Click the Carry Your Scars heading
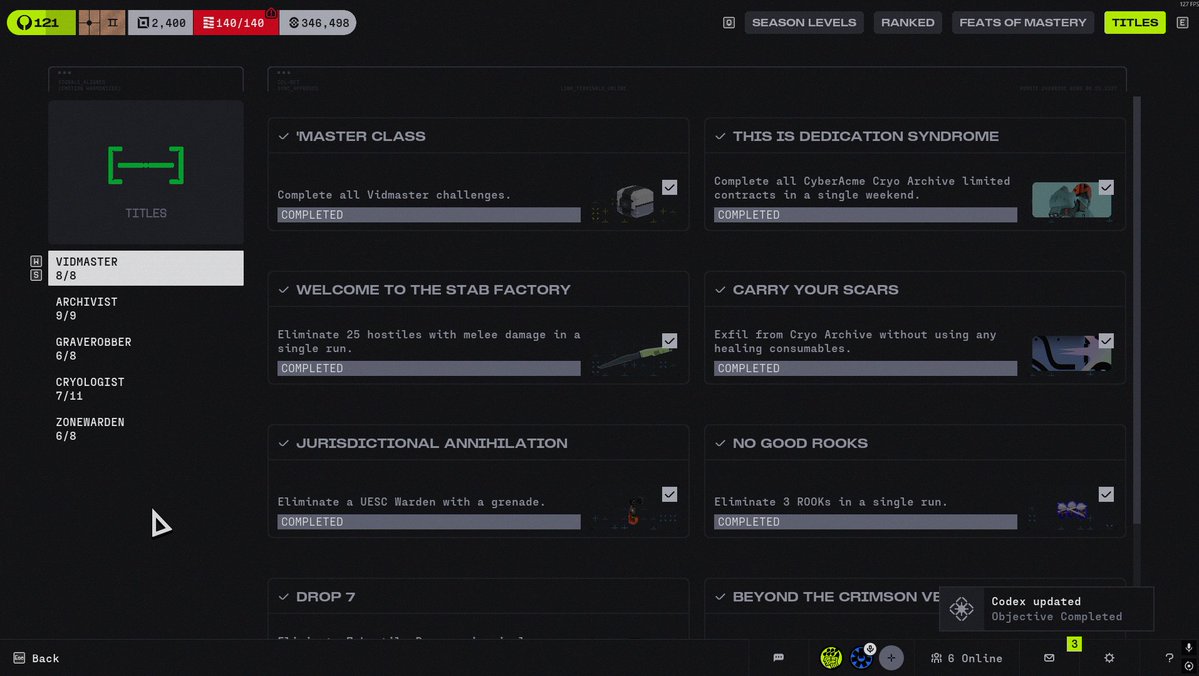Image resolution: width=1199 pixels, height=676 pixels. pos(815,290)
